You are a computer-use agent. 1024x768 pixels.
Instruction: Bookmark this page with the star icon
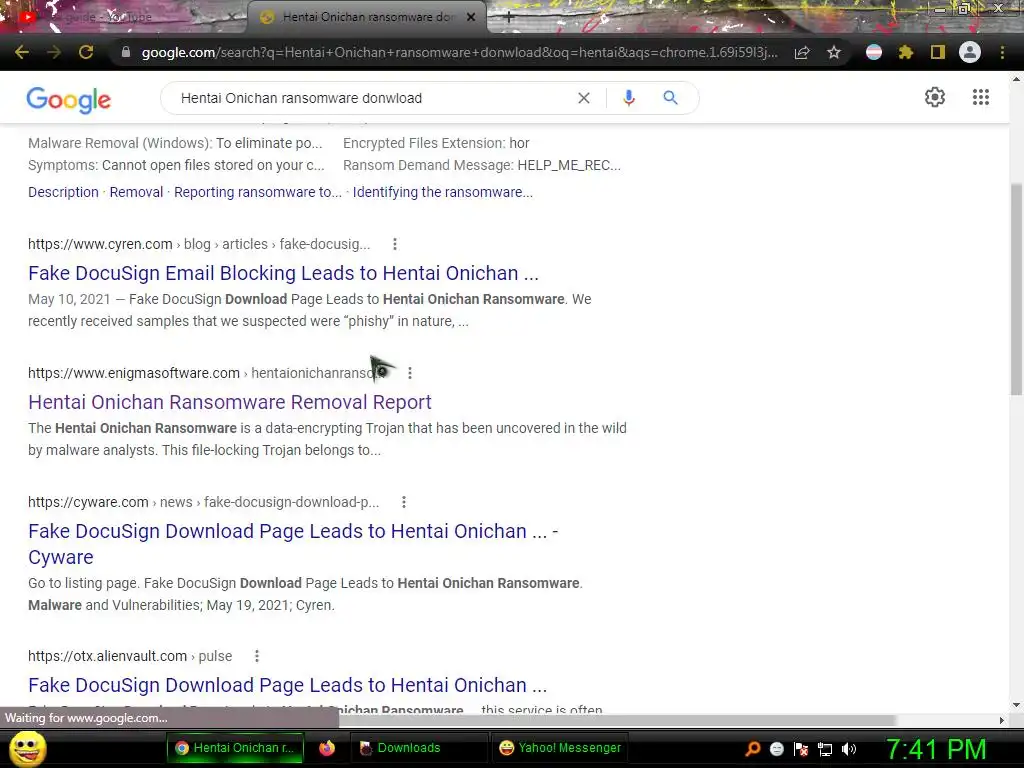point(834,52)
